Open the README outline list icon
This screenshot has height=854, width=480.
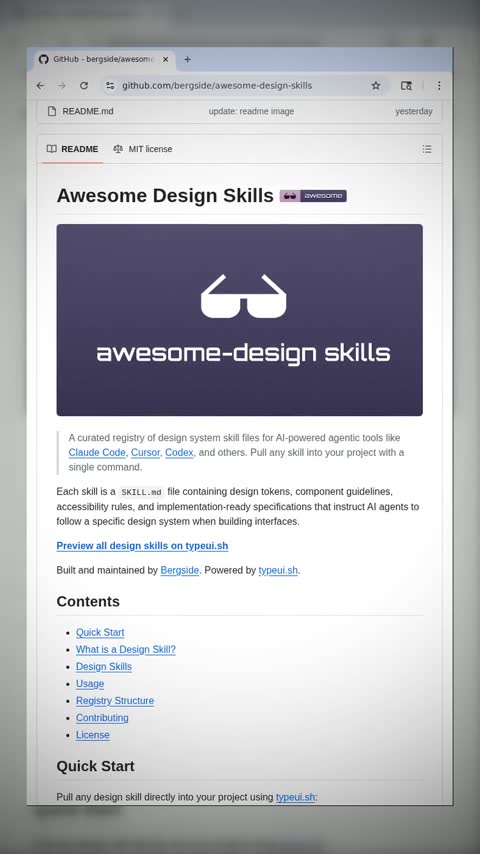[x=427, y=149]
